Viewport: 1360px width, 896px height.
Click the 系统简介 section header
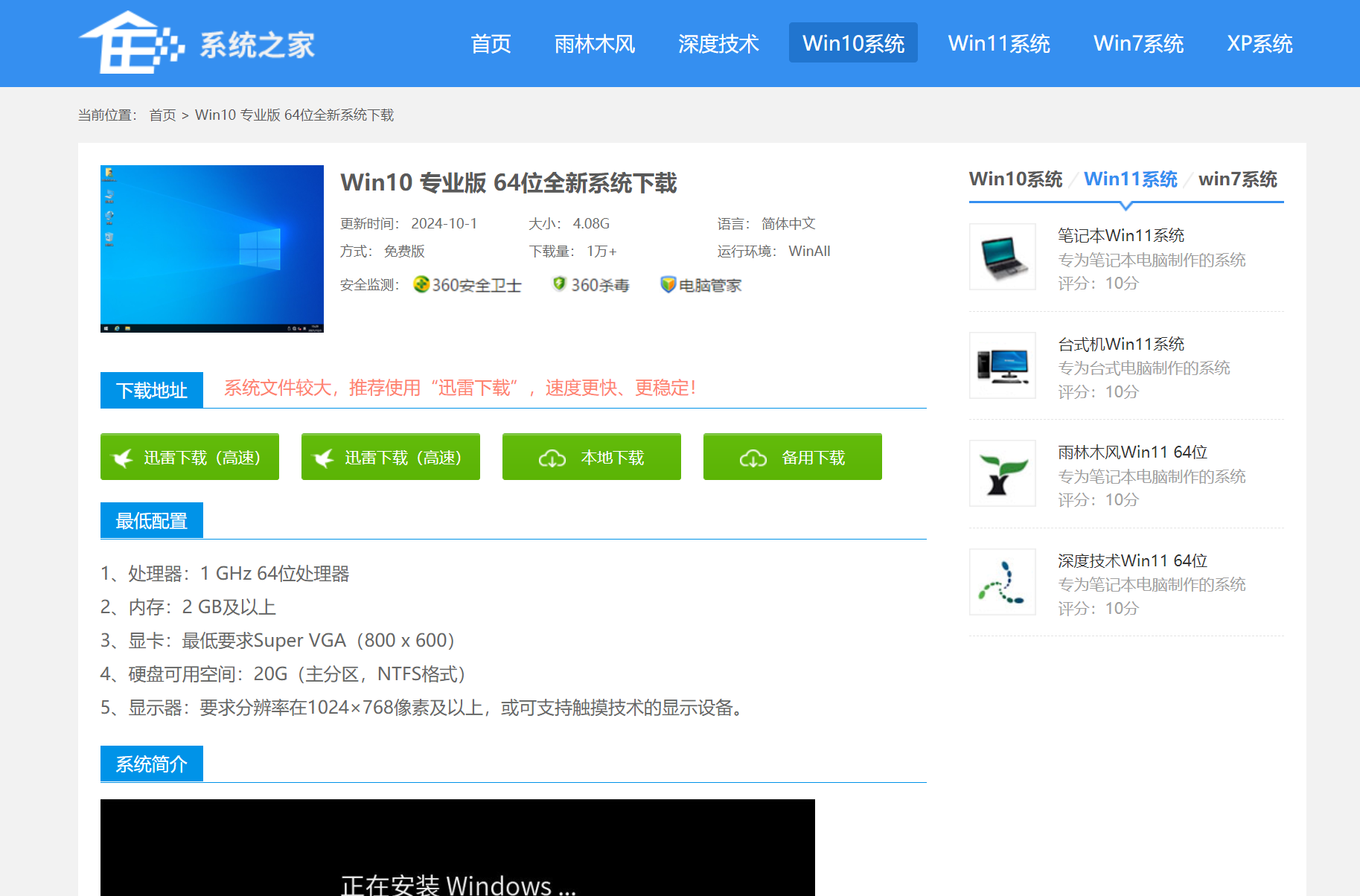point(152,764)
